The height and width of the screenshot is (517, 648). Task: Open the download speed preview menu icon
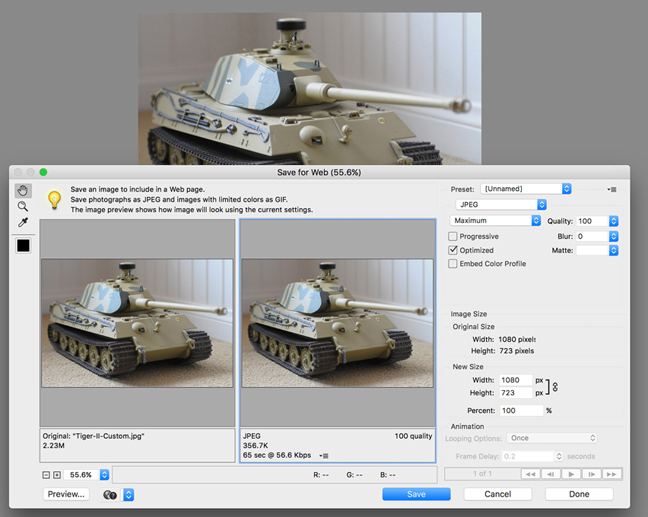324,455
